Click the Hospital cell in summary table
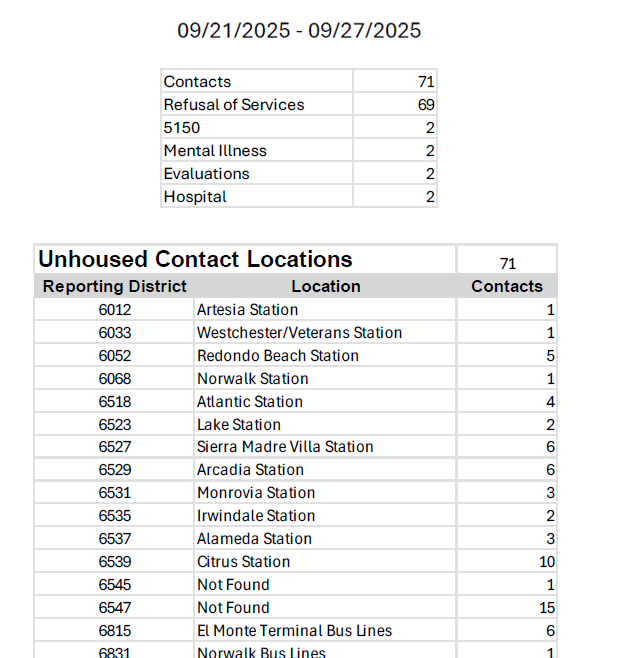Viewport: 617px width, 658px height. 195,197
